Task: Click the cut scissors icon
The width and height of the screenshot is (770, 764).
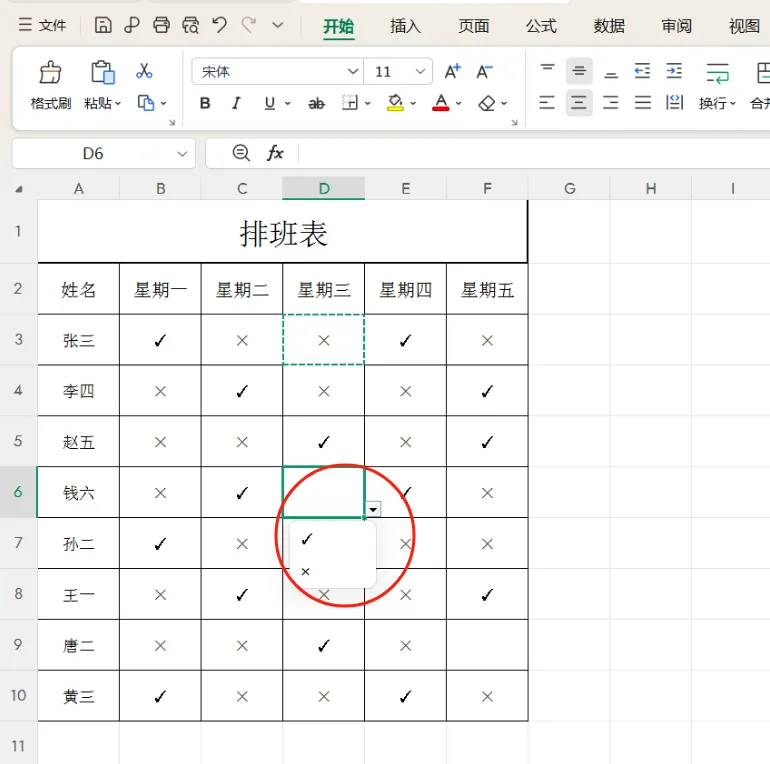Action: pyautogui.click(x=144, y=71)
